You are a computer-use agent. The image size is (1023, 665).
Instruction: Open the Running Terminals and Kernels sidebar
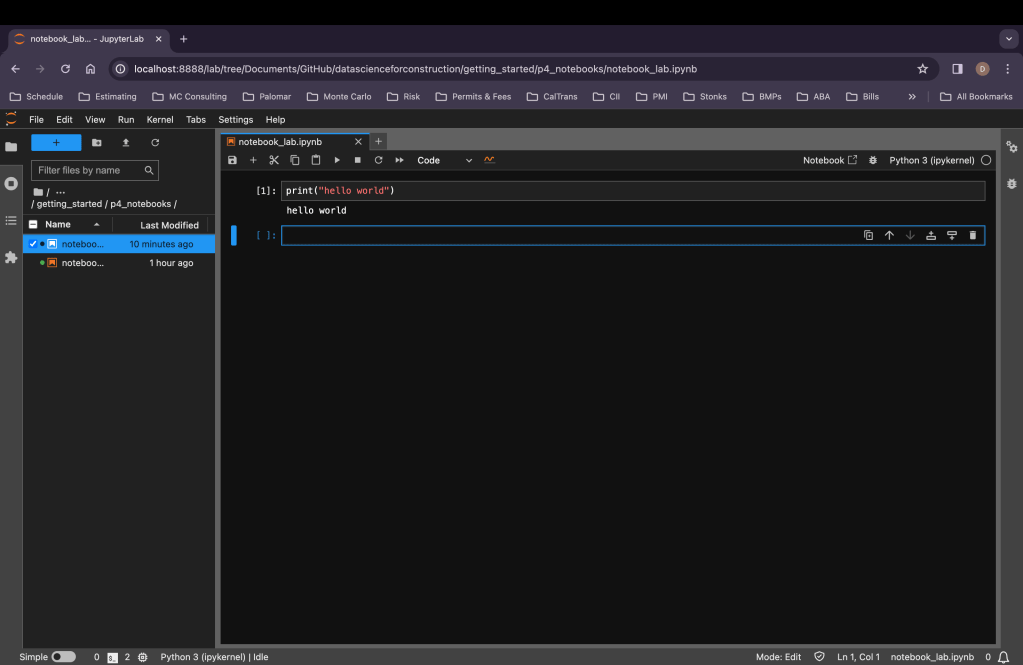[x=11, y=184]
